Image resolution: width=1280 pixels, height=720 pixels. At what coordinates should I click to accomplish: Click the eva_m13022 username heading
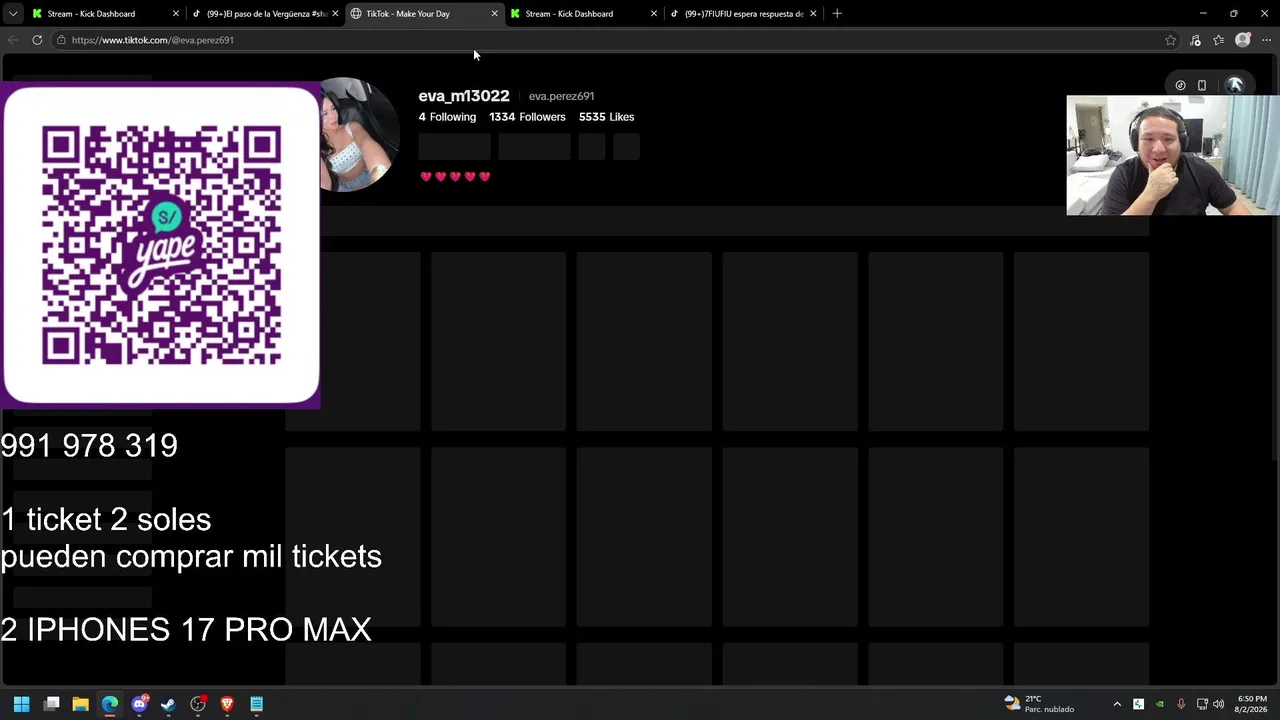click(x=464, y=96)
